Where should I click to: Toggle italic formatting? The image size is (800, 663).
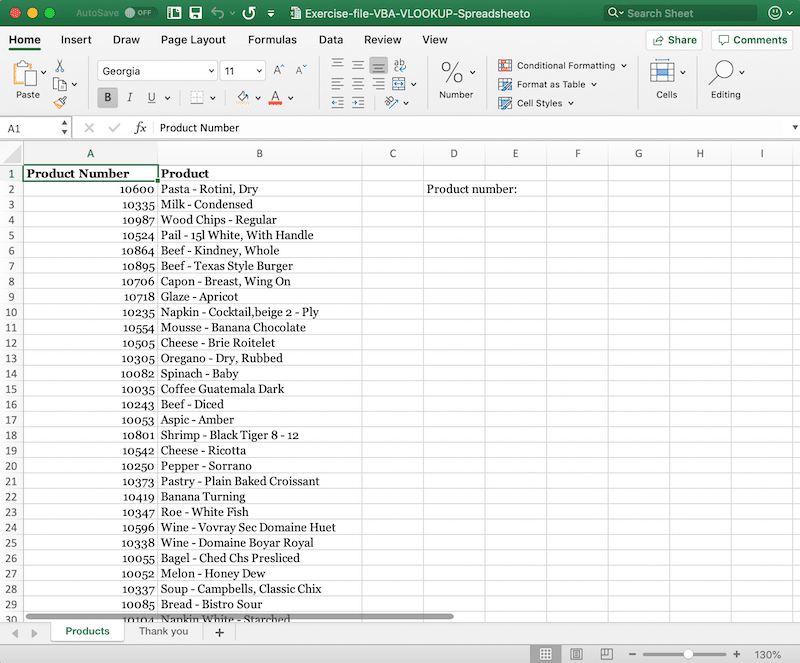pos(128,97)
